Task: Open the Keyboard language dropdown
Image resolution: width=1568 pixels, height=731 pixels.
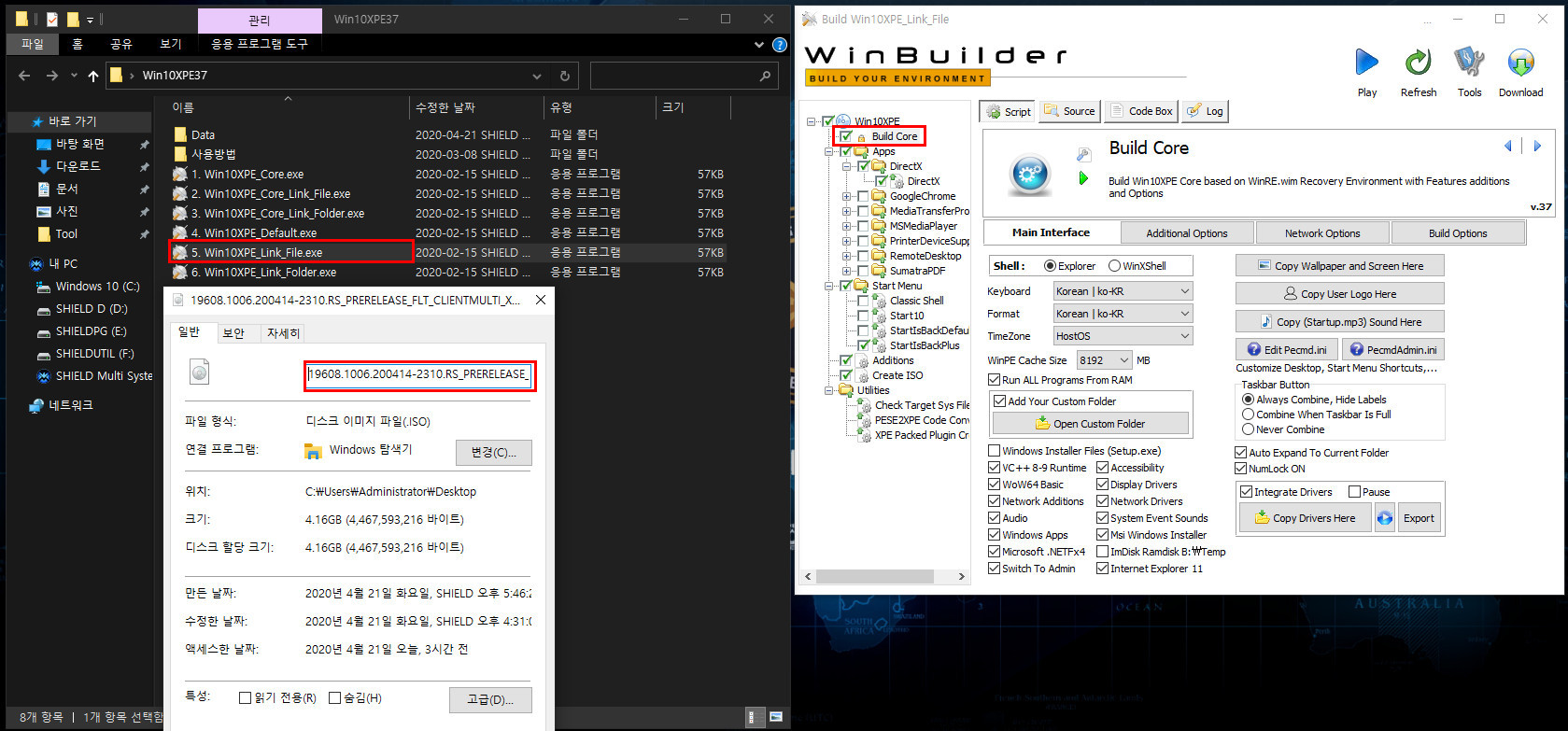Action: point(1123,291)
